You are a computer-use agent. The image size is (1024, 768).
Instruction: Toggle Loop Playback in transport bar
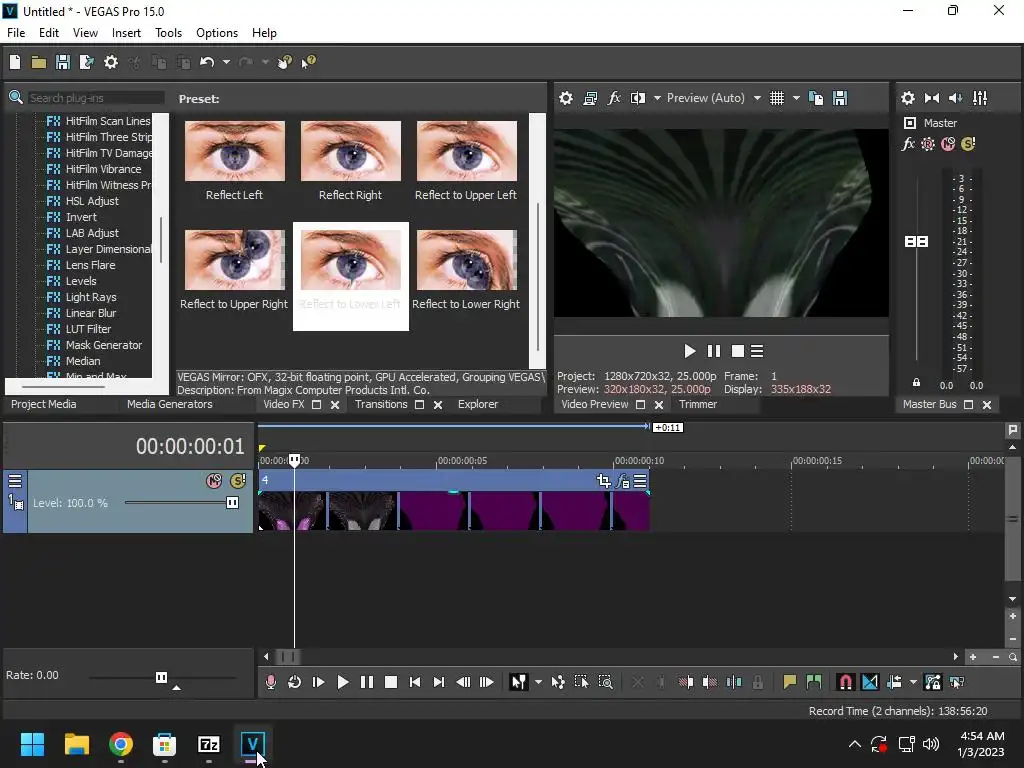coord(295,682)
